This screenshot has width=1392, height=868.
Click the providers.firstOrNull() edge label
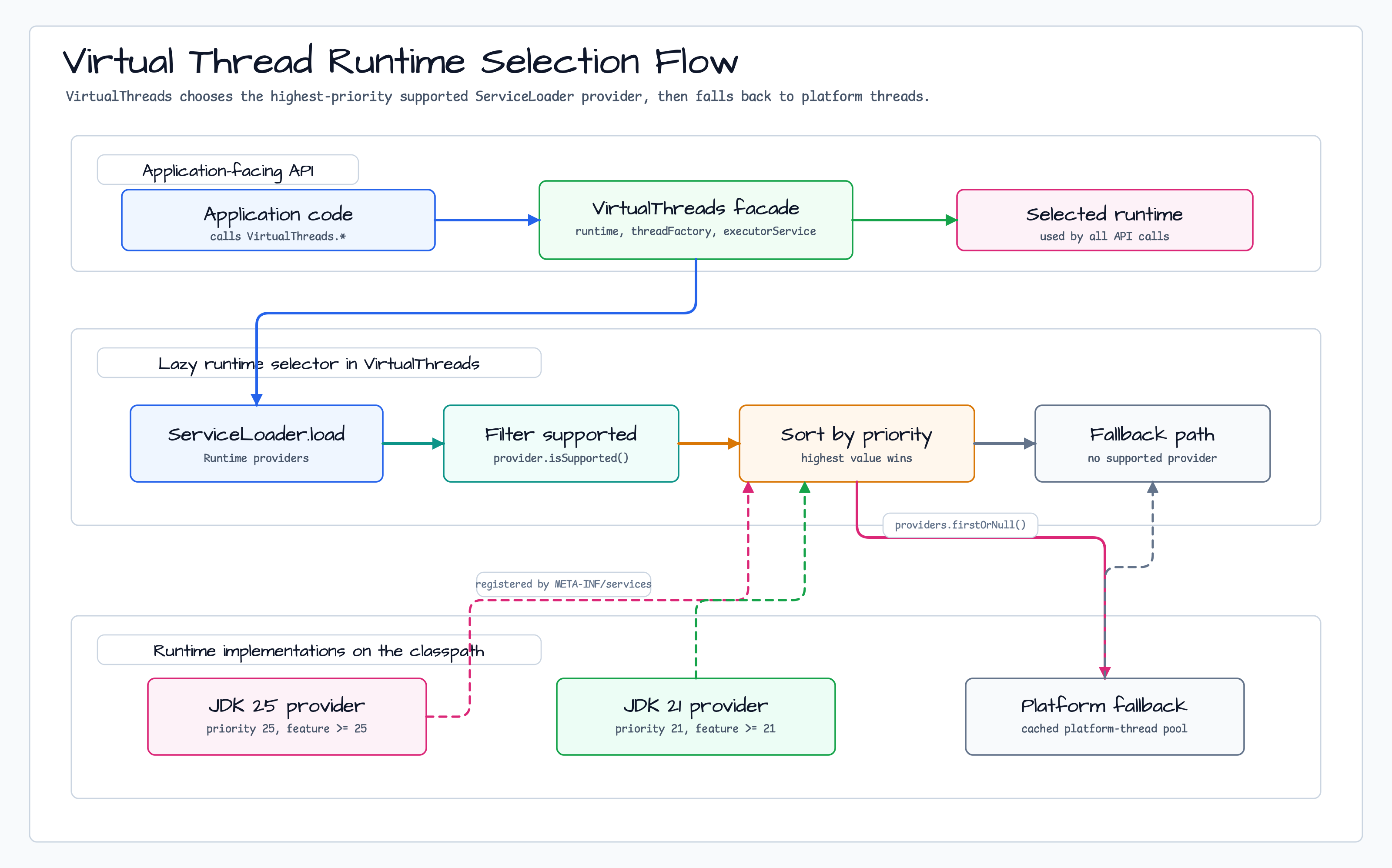[960, 525]
